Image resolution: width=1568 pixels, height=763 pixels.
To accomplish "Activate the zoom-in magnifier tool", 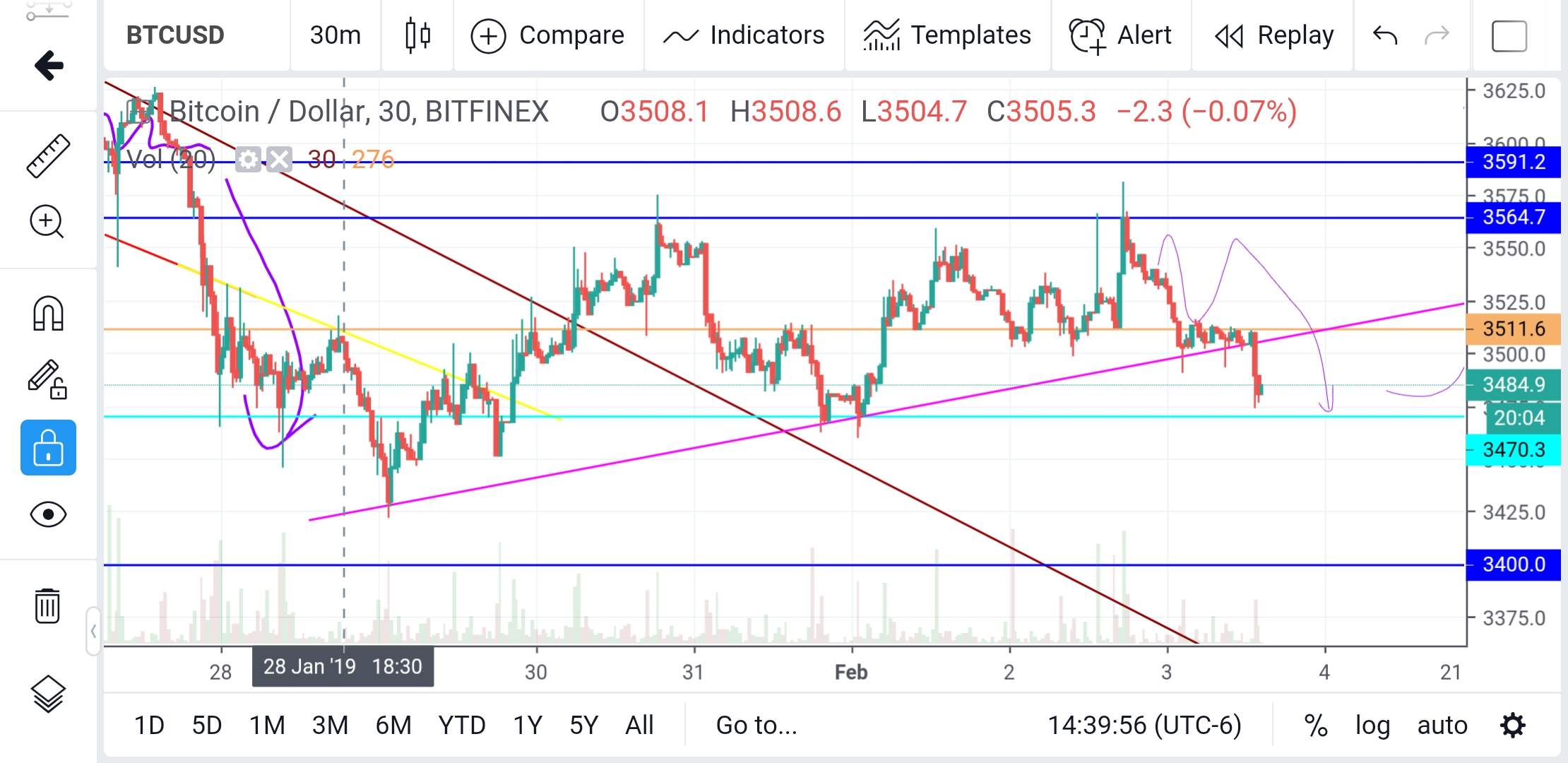I will coord(47,222).
